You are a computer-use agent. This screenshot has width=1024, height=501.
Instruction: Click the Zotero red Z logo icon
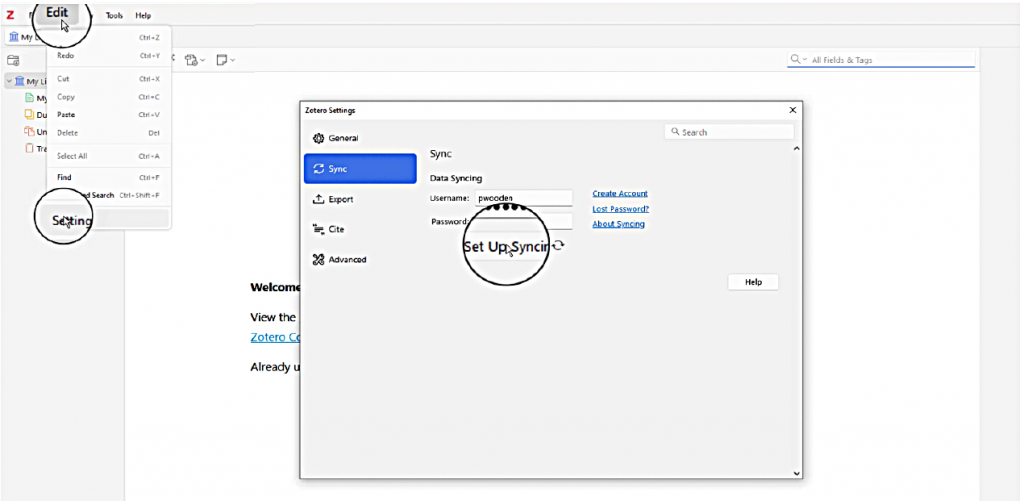click(x=10, y=15)
